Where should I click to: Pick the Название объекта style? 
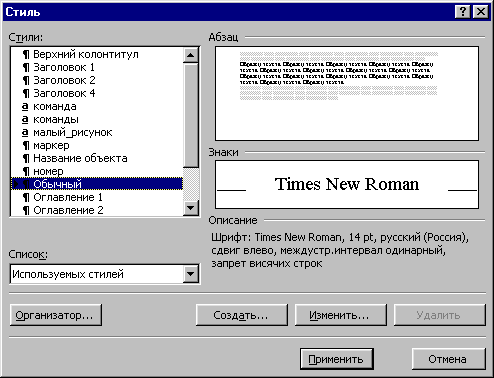click(x=97, y=158)
